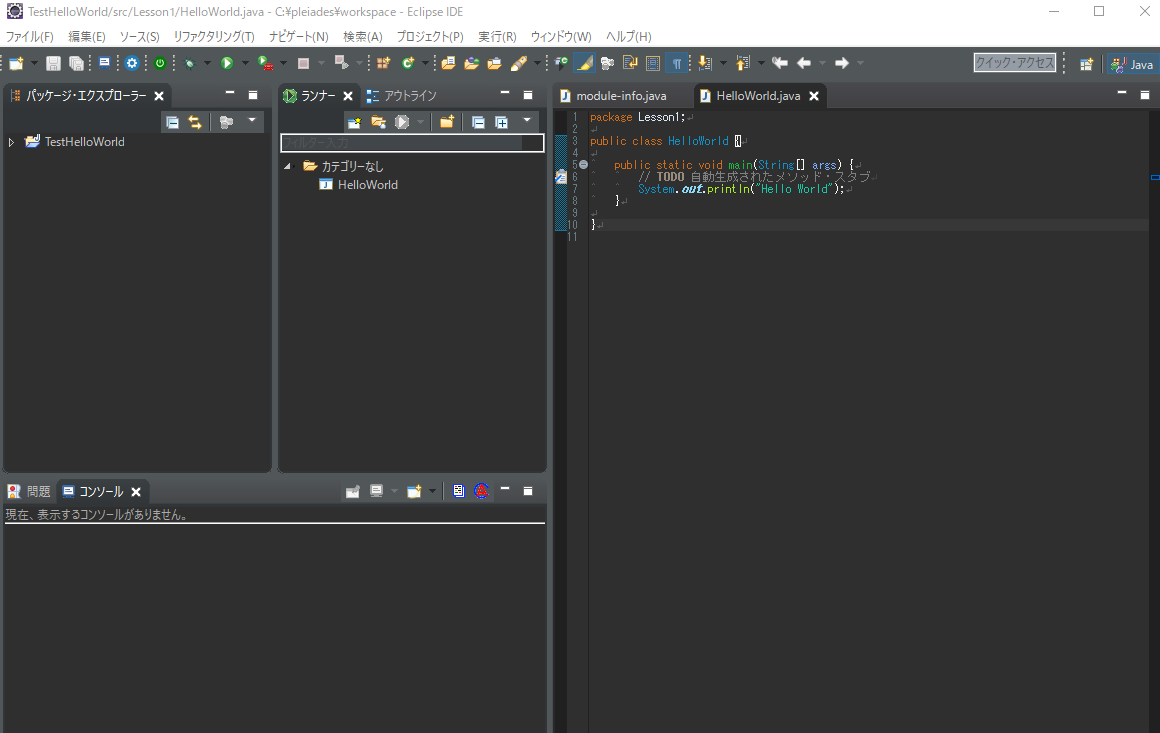Click the Open Perspective icon
This screenshot has height=733, width=1160.
point(1086,64)
